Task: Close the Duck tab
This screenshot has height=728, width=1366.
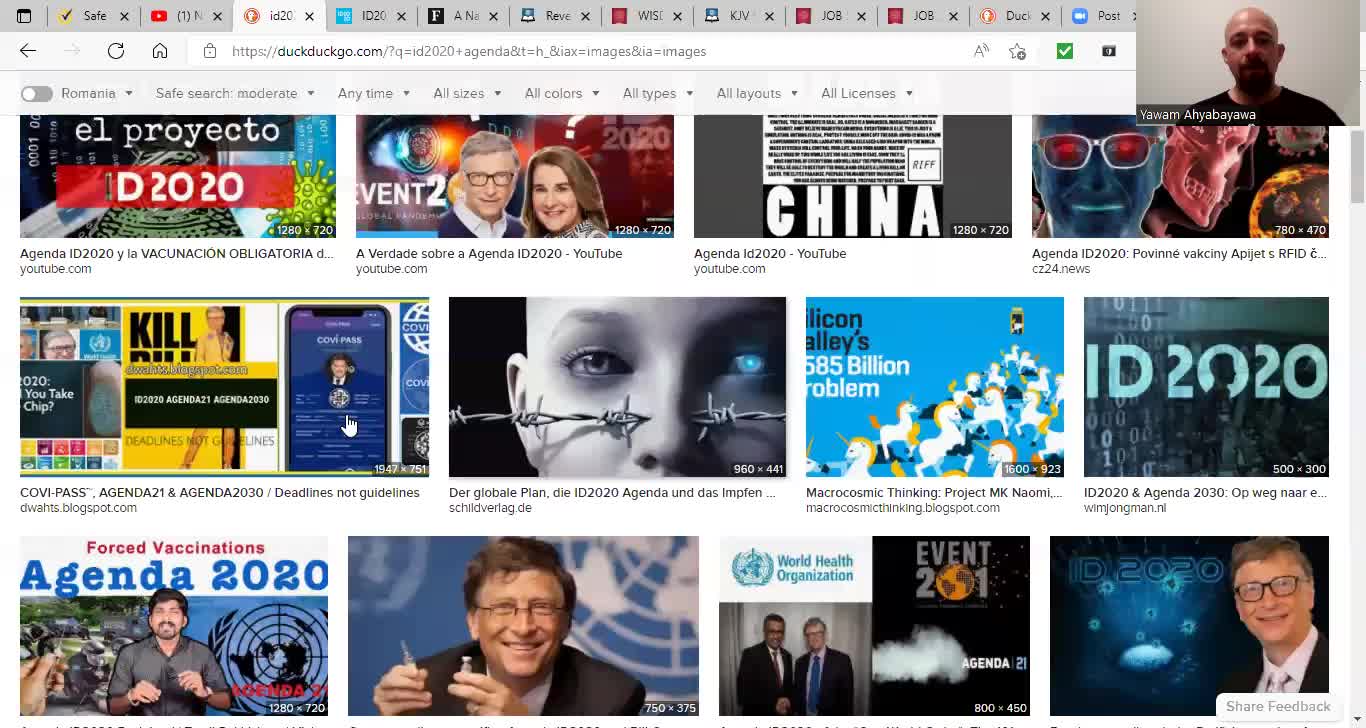Action: click(1047, 16)
